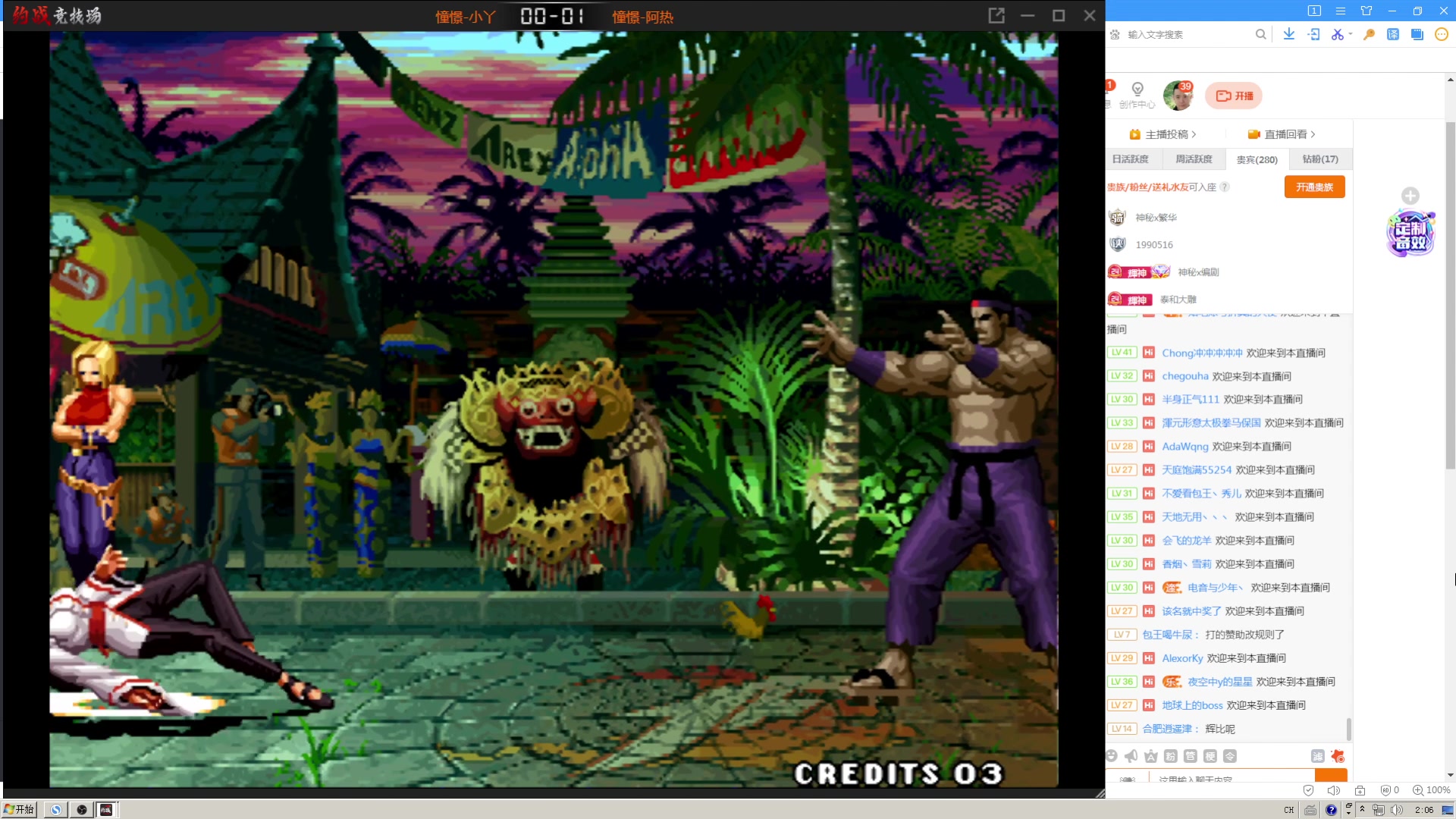Click the CH language indicator in the system tray
Image resolution: width=1456 pixels, height=819 pixels.
point(1289,810)
